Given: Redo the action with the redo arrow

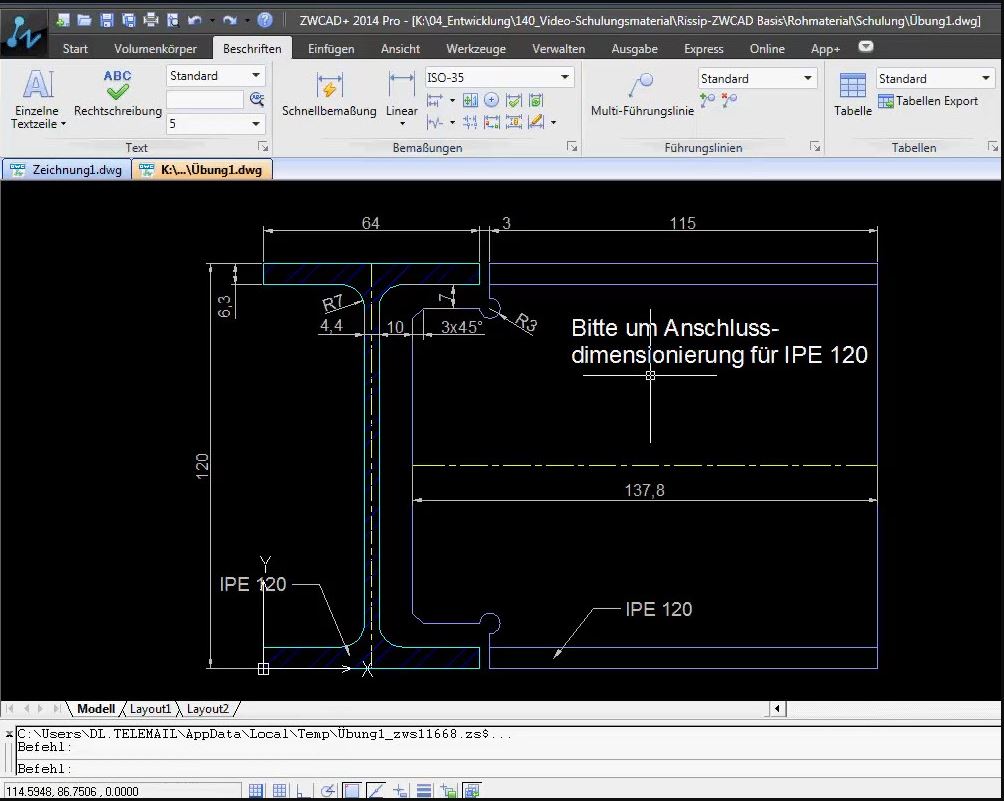Looking at the screenshot, I should (230, 20).
